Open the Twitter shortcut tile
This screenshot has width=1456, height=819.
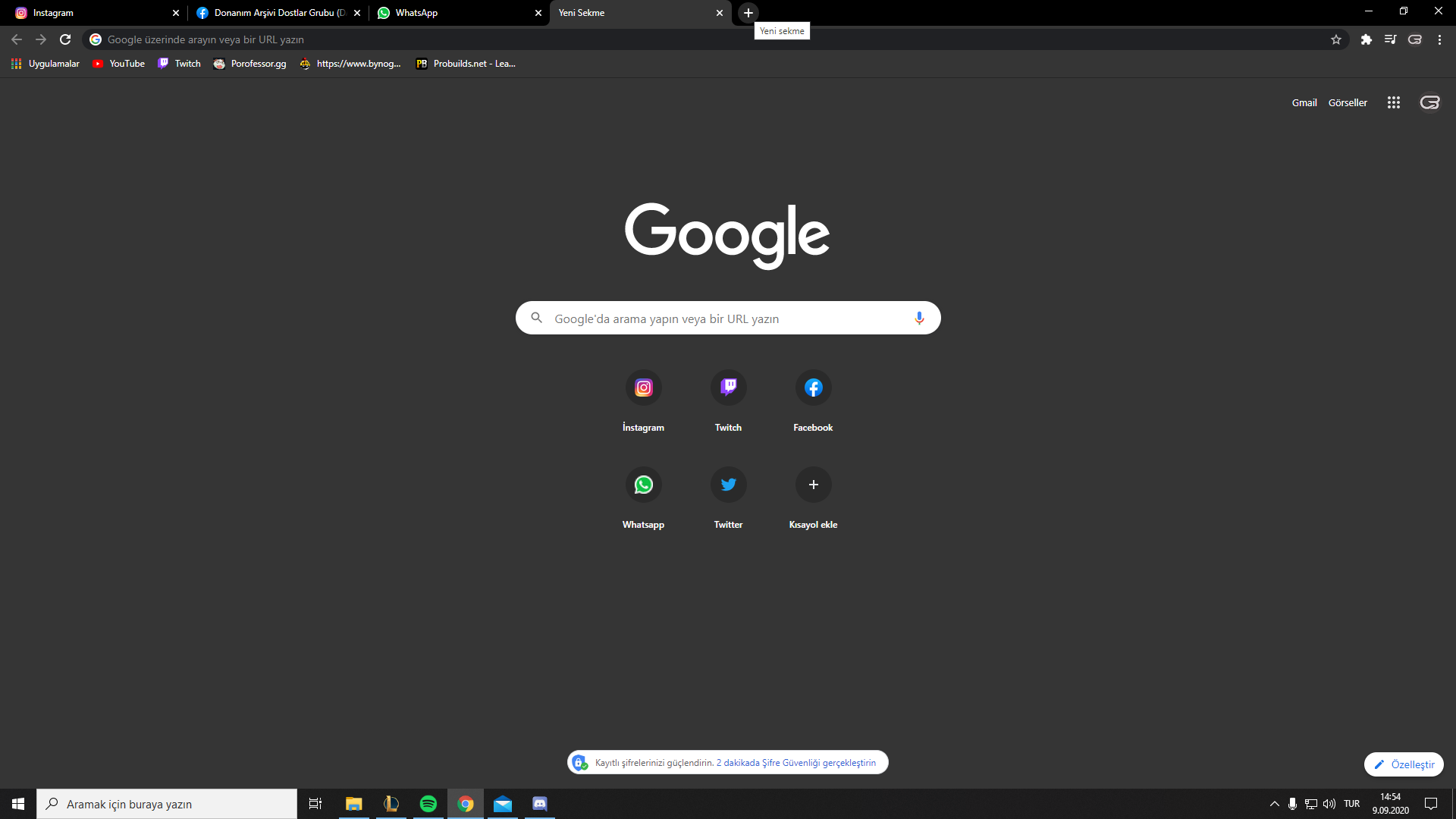728,499
